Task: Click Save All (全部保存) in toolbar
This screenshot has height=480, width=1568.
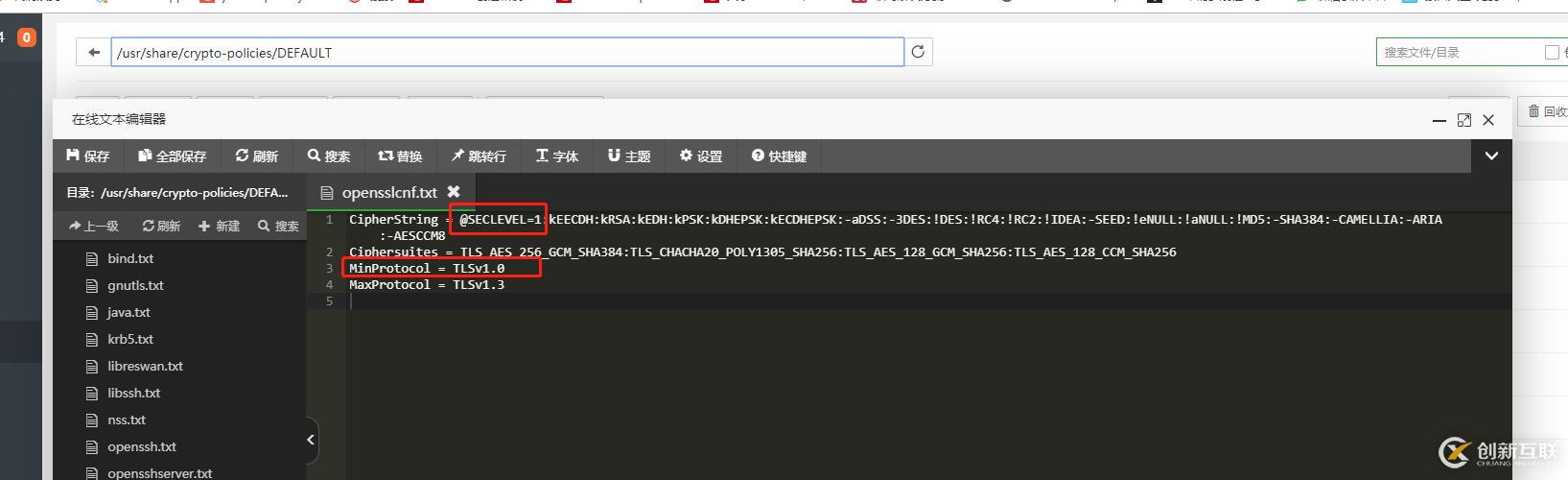Action: pyautogui.click(x=173, y=156)
